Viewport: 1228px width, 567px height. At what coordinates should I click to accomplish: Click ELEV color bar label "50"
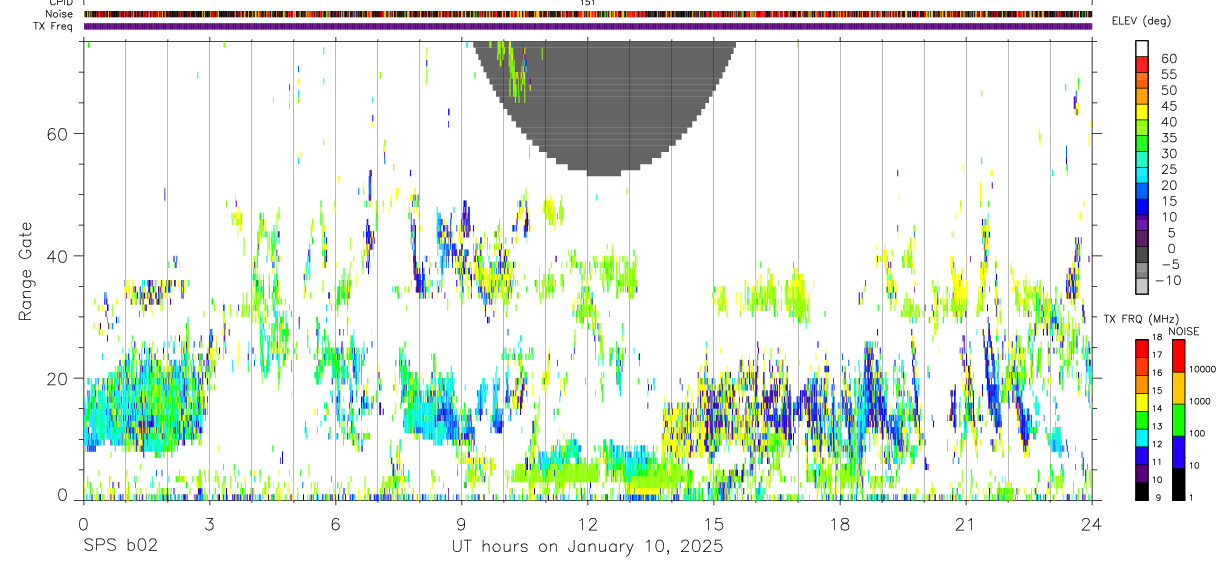pos(1168,91)
